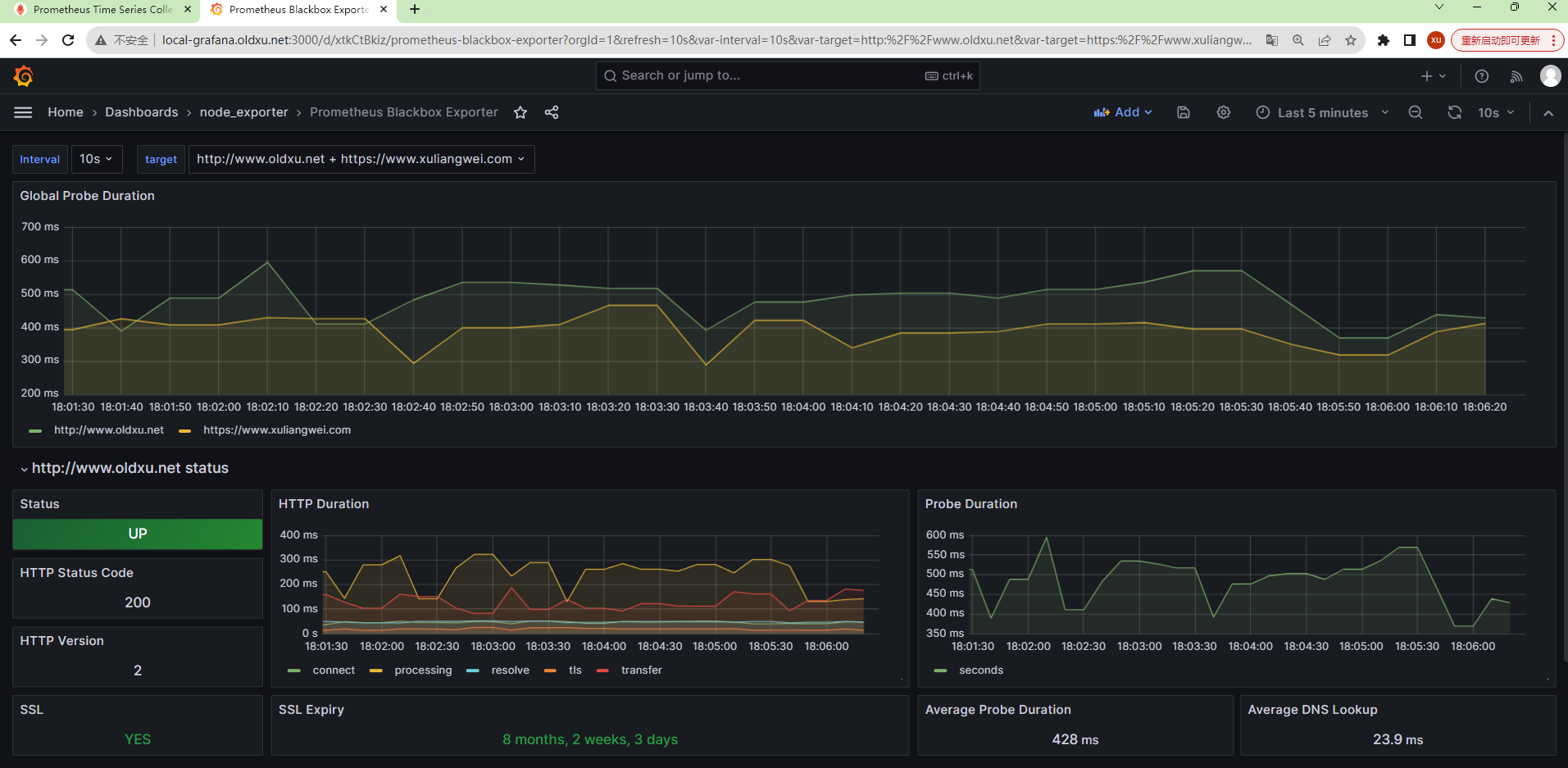Collapse the top toolbar with the chevron

pos(1548,113)
